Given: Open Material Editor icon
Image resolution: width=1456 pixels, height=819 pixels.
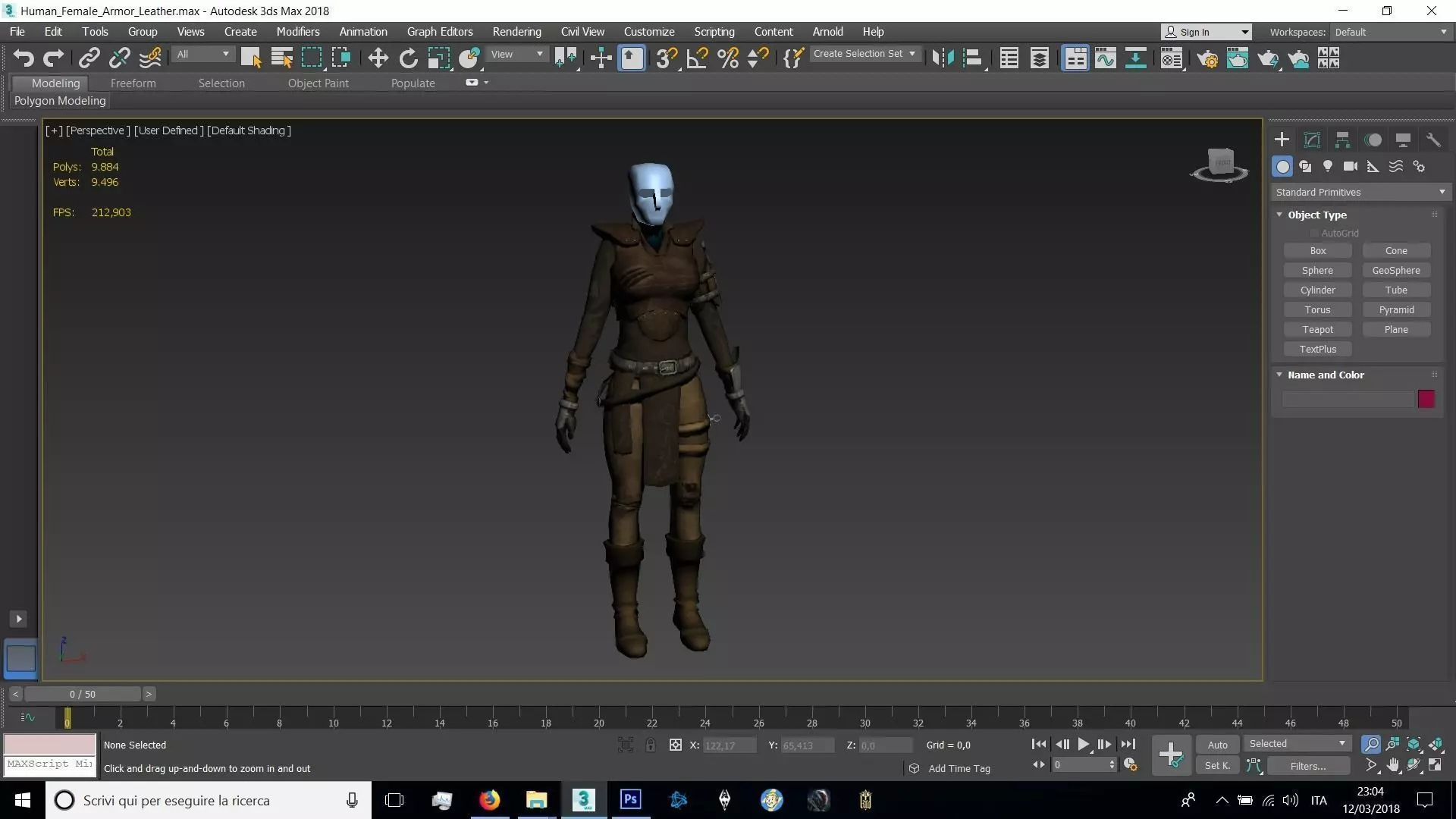Looking at the screenshot, I should coord(1172,58).
